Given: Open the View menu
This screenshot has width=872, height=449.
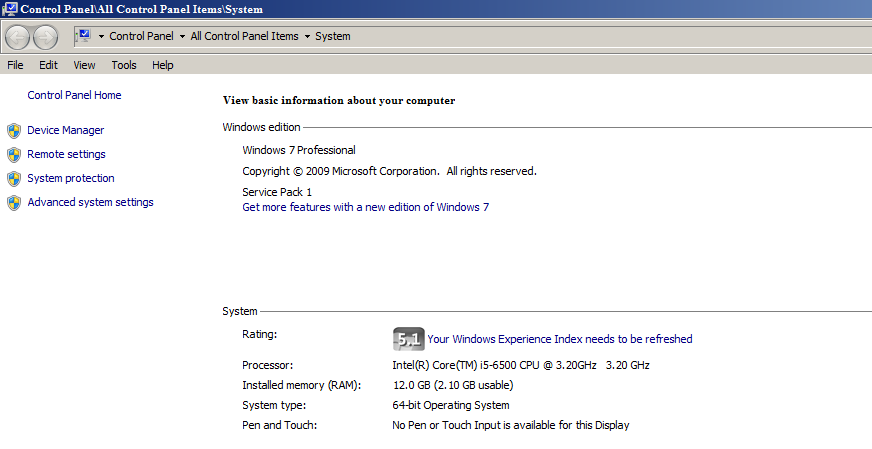Looking at the screenshot, I should 84,65.
